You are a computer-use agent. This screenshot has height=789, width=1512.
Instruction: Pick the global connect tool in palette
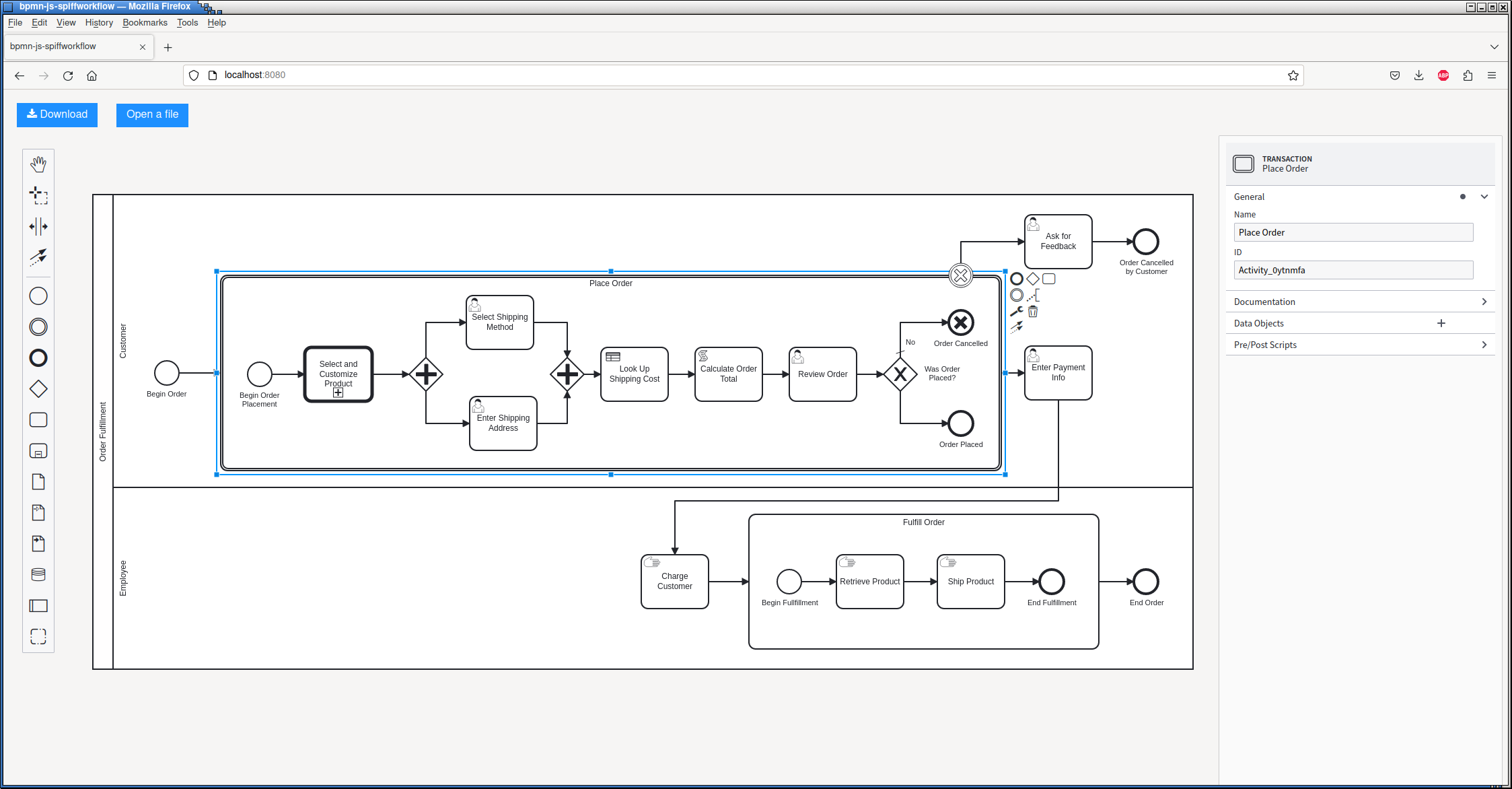(38, 257)
